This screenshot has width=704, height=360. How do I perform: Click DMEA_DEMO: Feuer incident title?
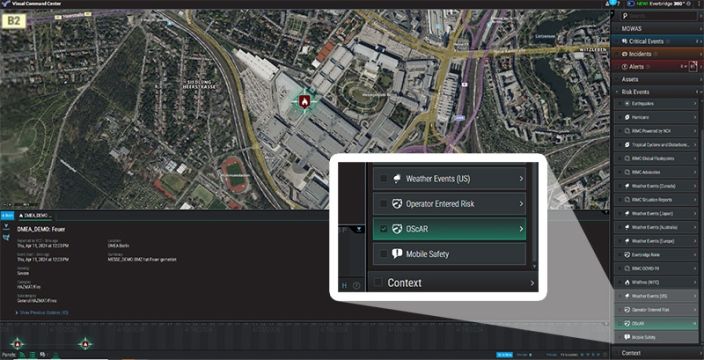point(41,229)
